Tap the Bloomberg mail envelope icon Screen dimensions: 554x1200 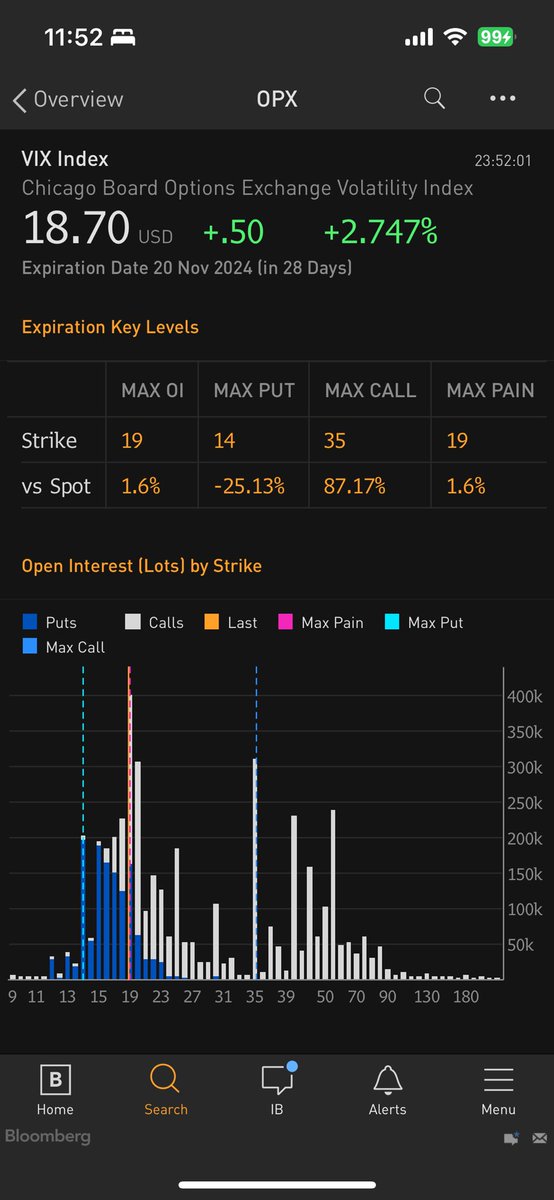(540, 1138)
